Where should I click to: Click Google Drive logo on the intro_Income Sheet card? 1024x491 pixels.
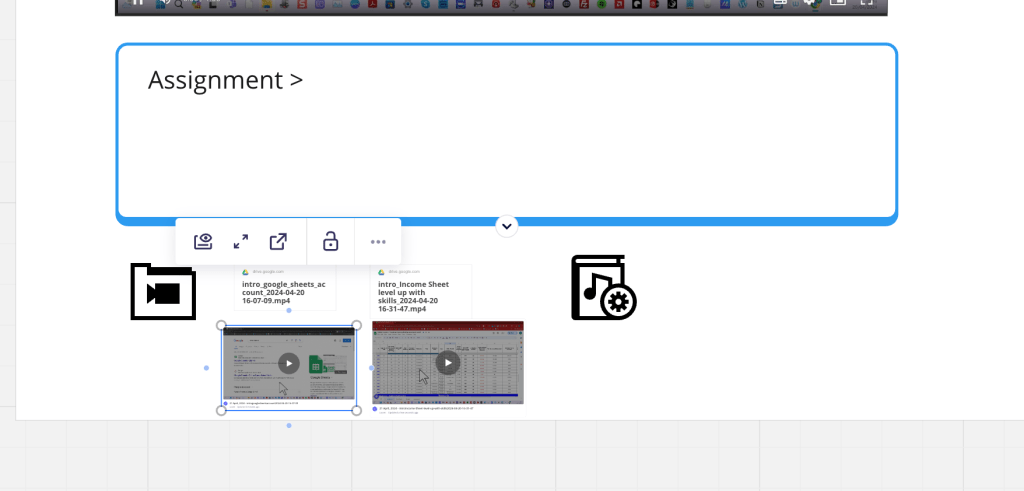pyautogui.click(x=381, y=272)
